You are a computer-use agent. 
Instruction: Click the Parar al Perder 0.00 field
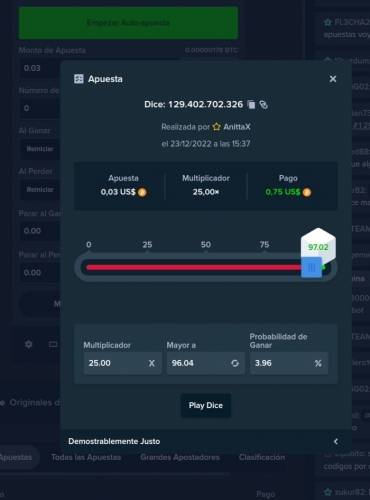tap(40, 273)
